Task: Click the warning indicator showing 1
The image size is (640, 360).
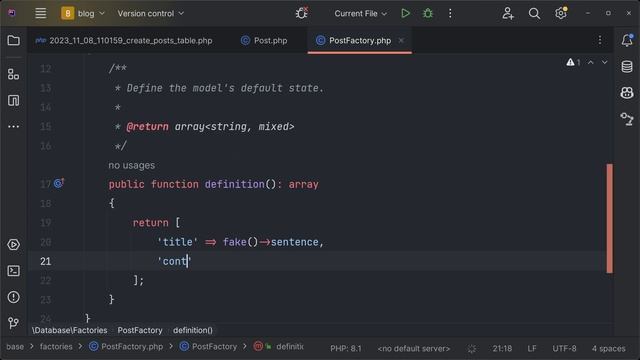Action: (x=573, y=62)
